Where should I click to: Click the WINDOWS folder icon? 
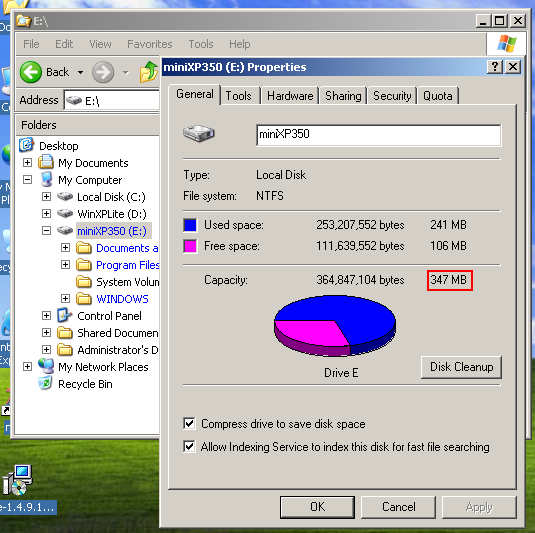click(x=84, y=299)
